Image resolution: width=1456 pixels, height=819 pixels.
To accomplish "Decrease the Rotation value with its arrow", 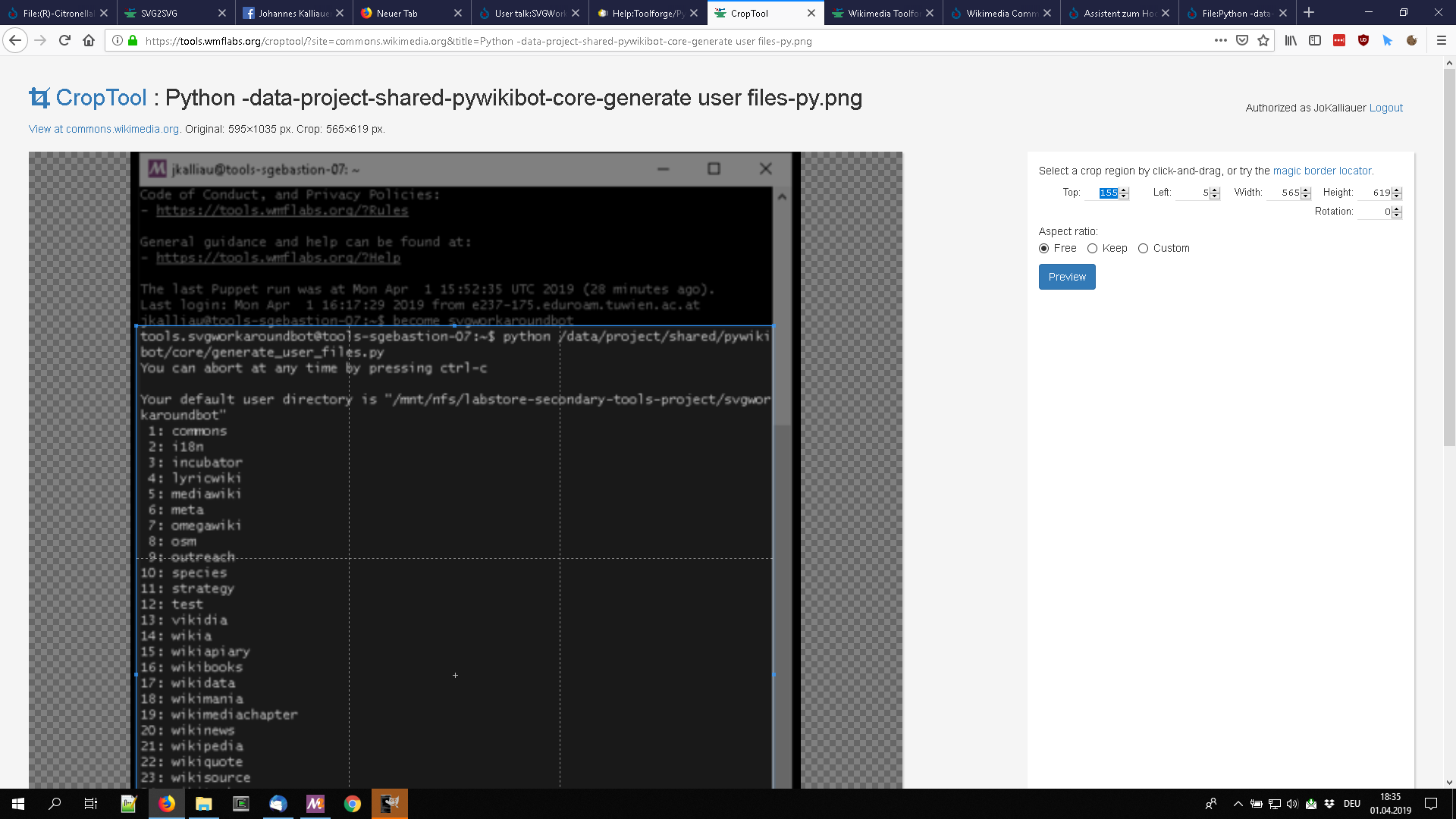I will 1398,215.
